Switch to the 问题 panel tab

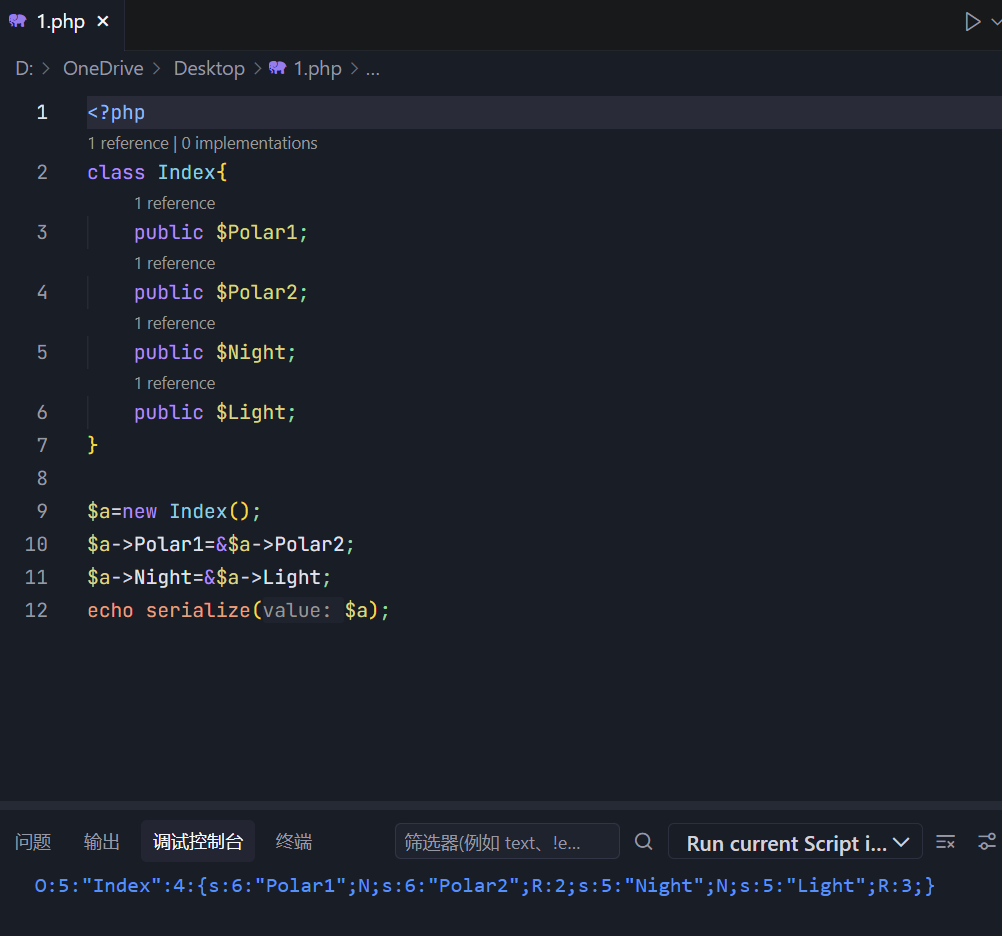pyautogui.click(x=33, y=842)
